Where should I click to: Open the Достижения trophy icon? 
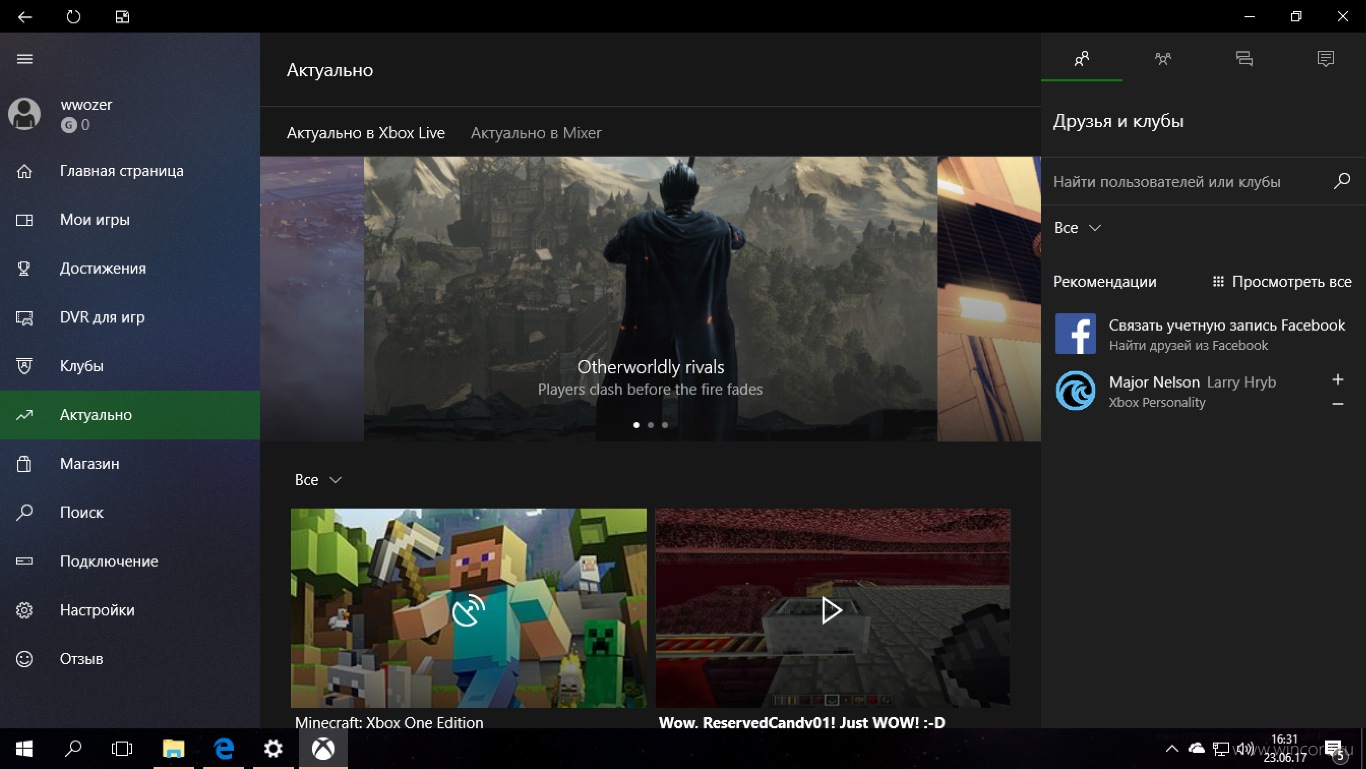click(25, 268)
